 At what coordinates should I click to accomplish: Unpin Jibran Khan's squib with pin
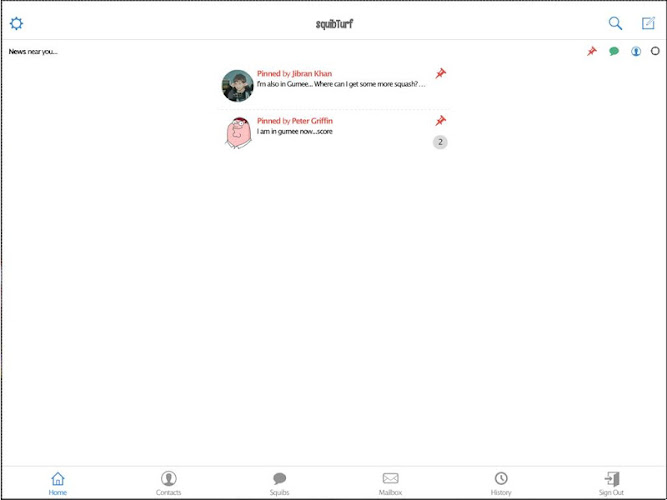point(440,73)
